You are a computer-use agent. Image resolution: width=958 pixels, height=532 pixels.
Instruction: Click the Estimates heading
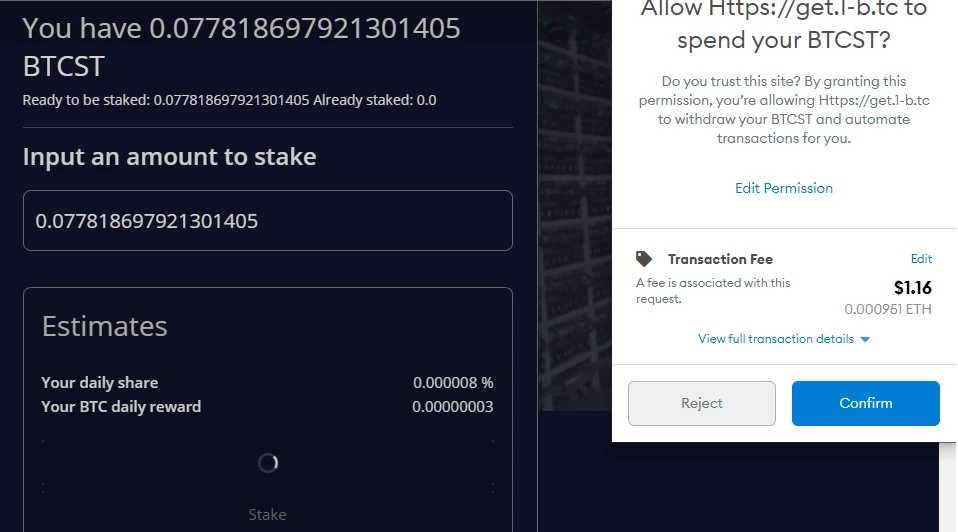[104, 326]
